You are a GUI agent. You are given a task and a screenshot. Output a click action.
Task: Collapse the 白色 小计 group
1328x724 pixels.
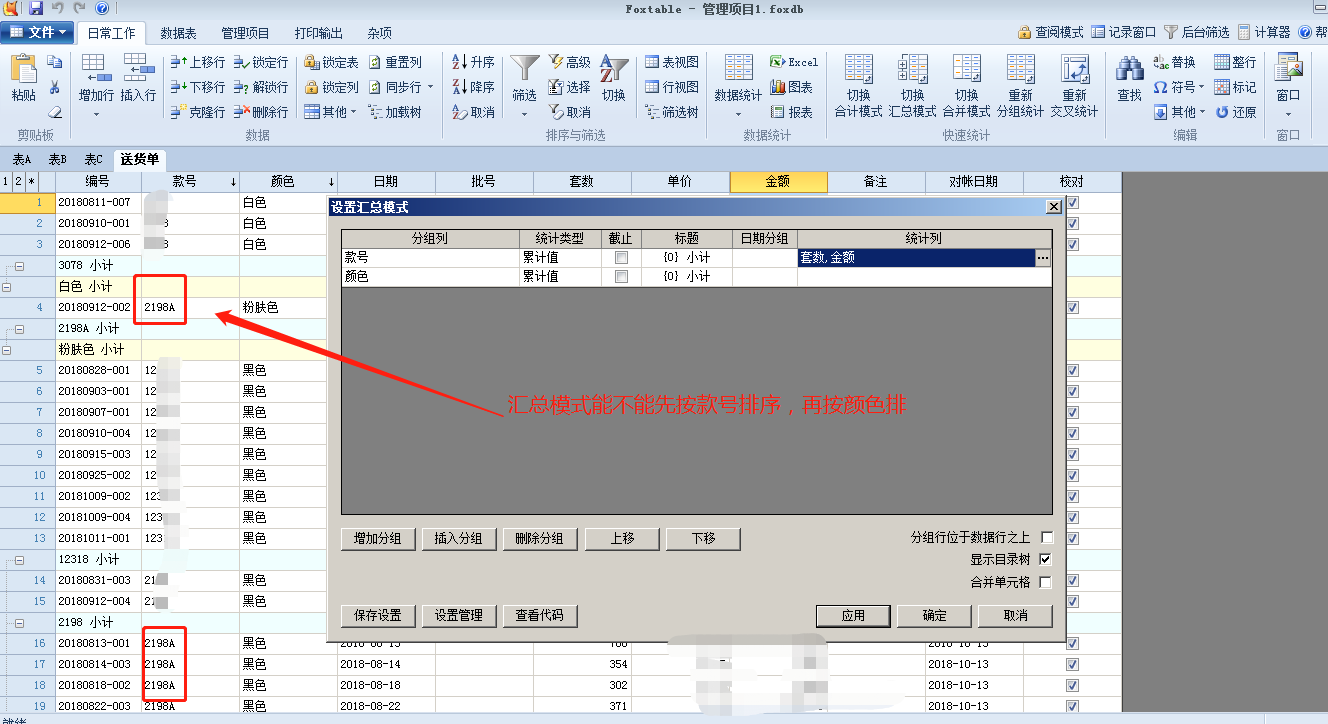(7, 287)
